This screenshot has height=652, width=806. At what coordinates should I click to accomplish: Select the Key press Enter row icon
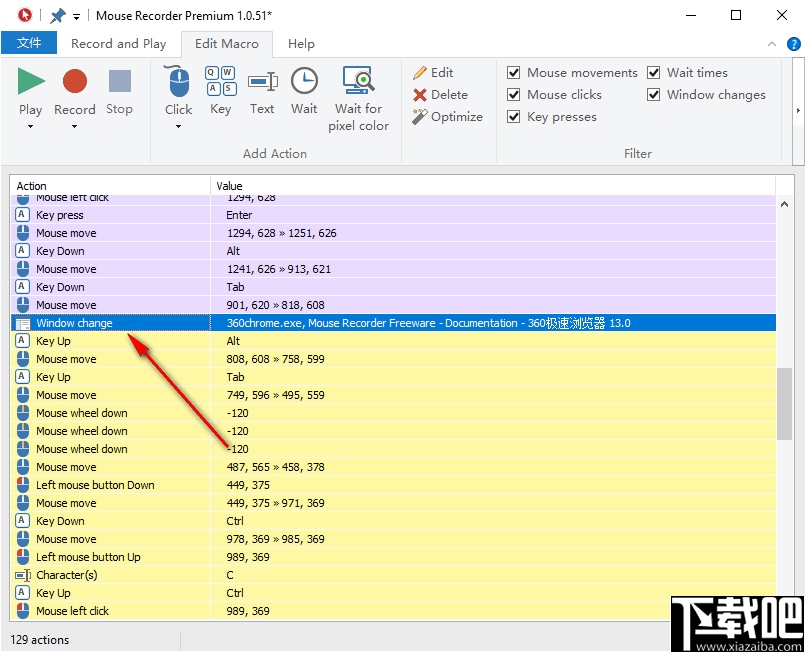coord(22,214)
